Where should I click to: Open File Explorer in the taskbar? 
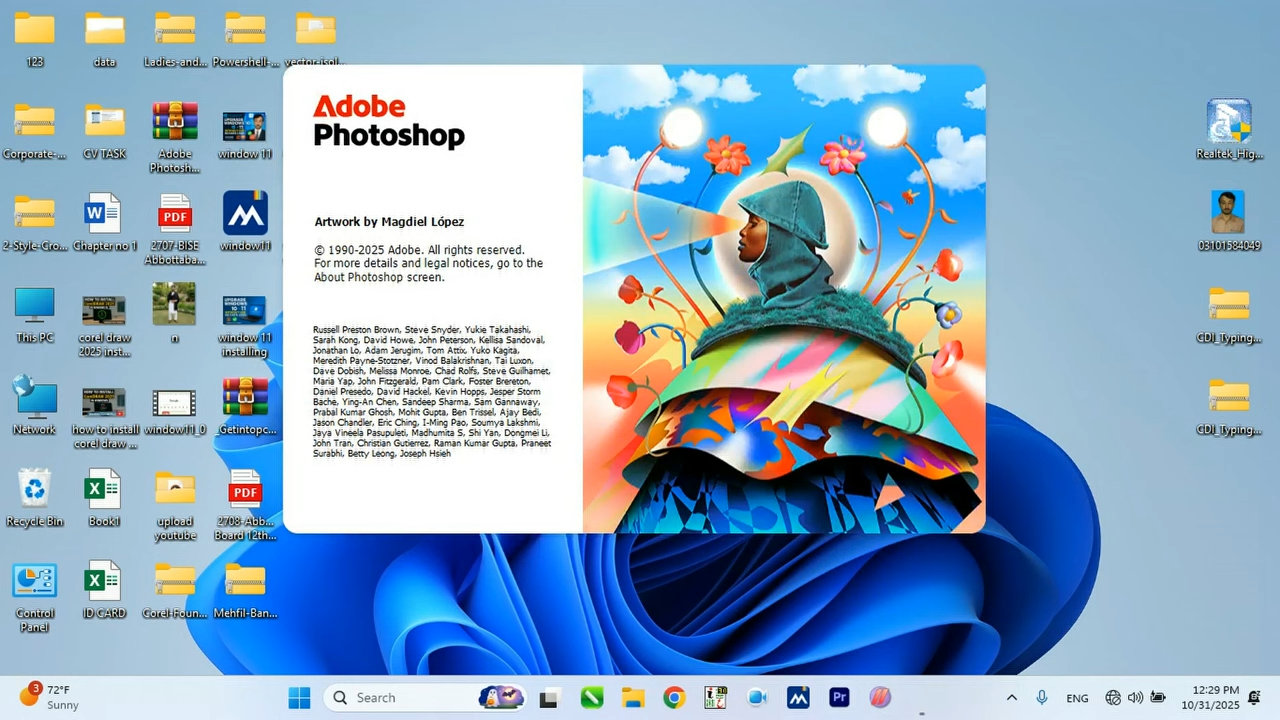(x=632, y=698)
